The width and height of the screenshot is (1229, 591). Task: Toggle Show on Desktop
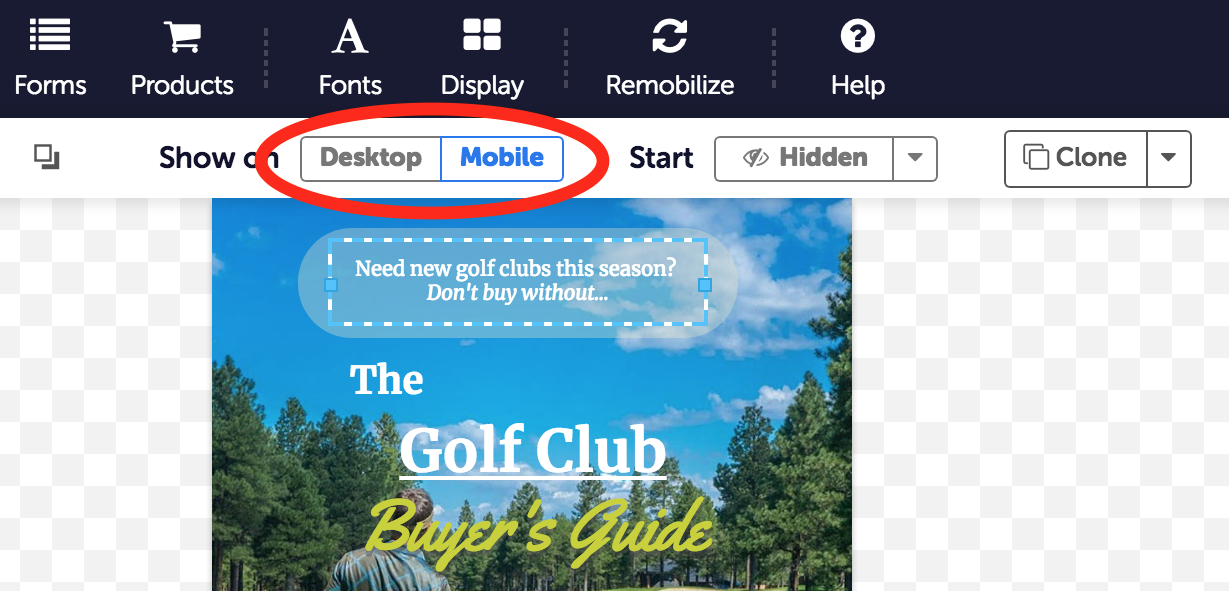pyautogui.click(x=371, y=158)
